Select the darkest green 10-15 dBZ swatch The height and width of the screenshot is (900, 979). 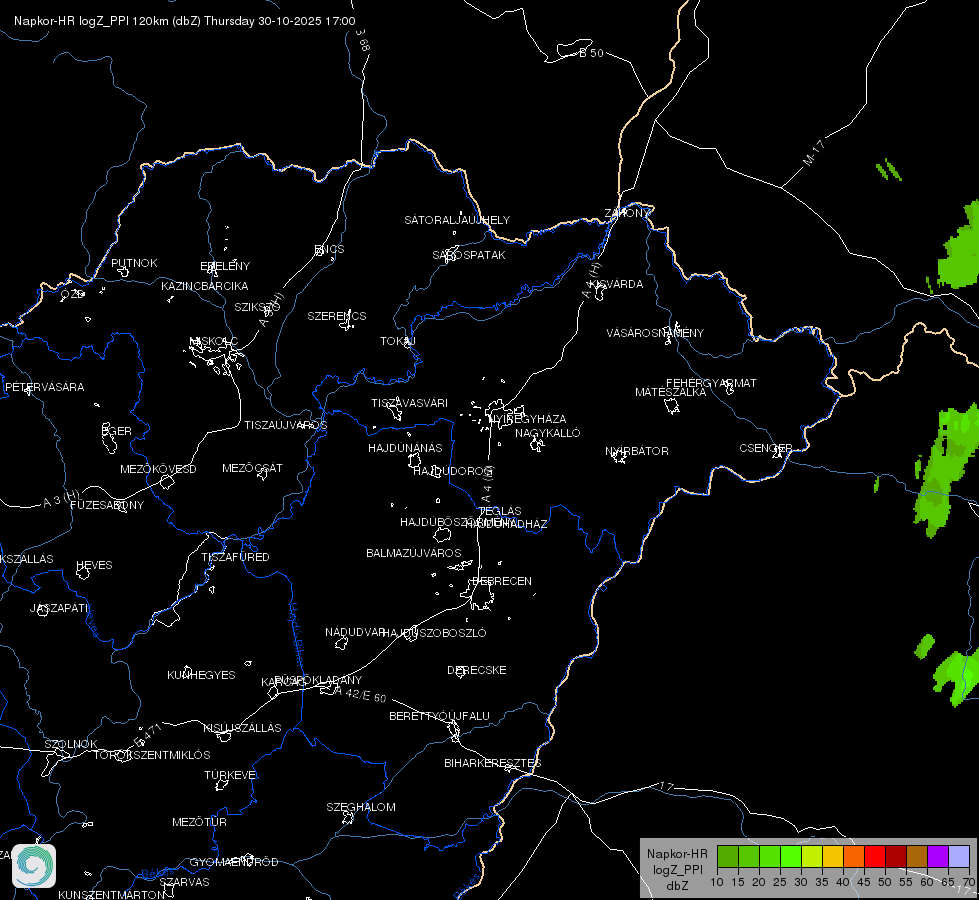click(728, 856)
